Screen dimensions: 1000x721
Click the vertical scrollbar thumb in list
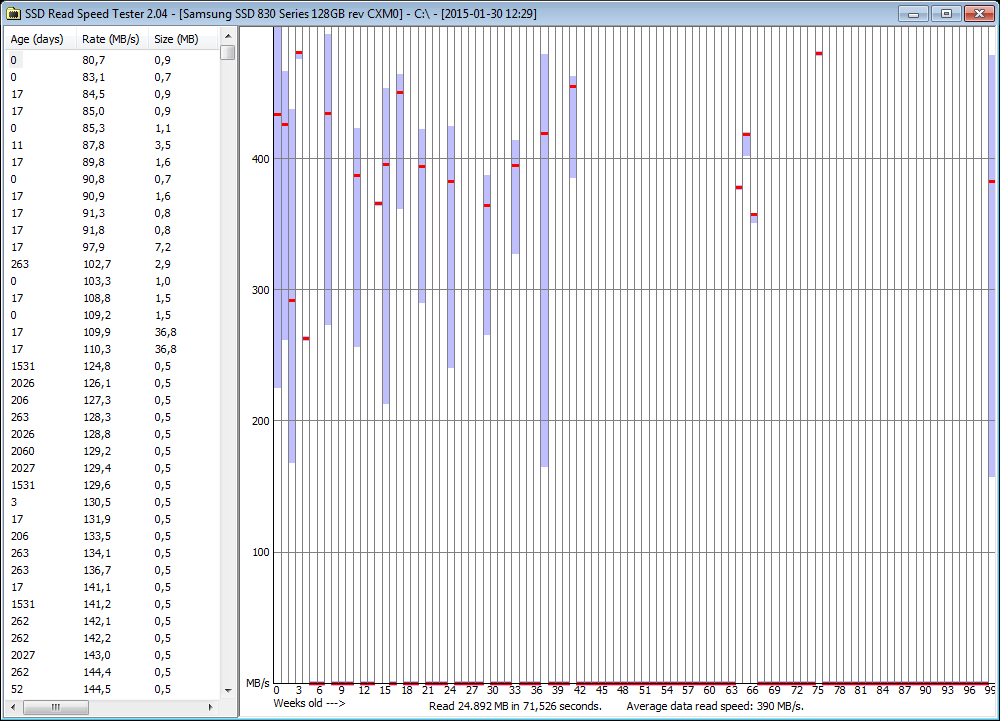click(x=228, y=52)
